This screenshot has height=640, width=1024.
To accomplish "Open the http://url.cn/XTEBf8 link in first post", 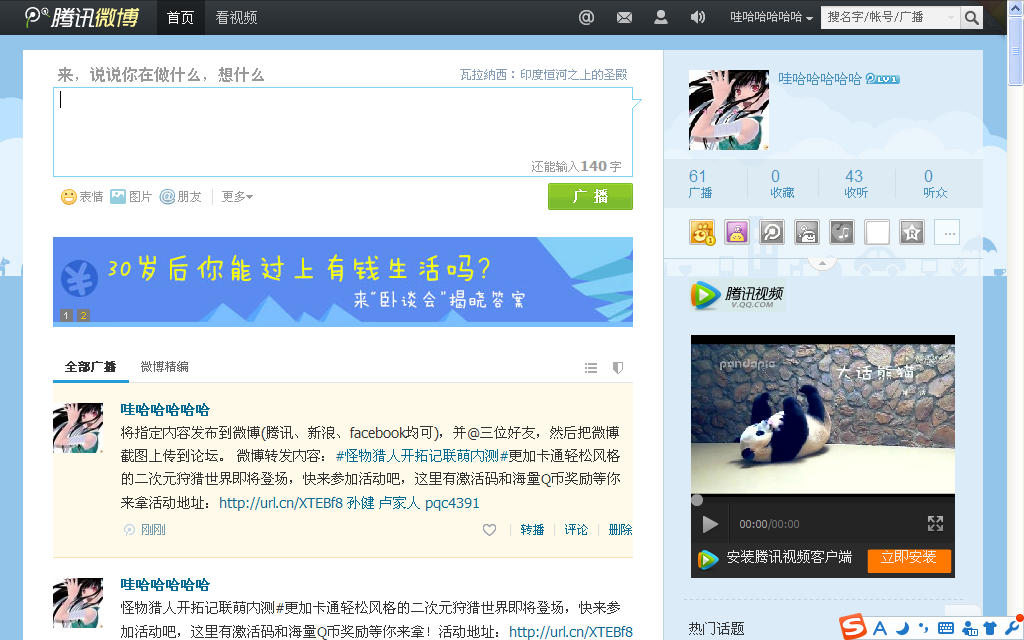I will (x=281, y=503).
